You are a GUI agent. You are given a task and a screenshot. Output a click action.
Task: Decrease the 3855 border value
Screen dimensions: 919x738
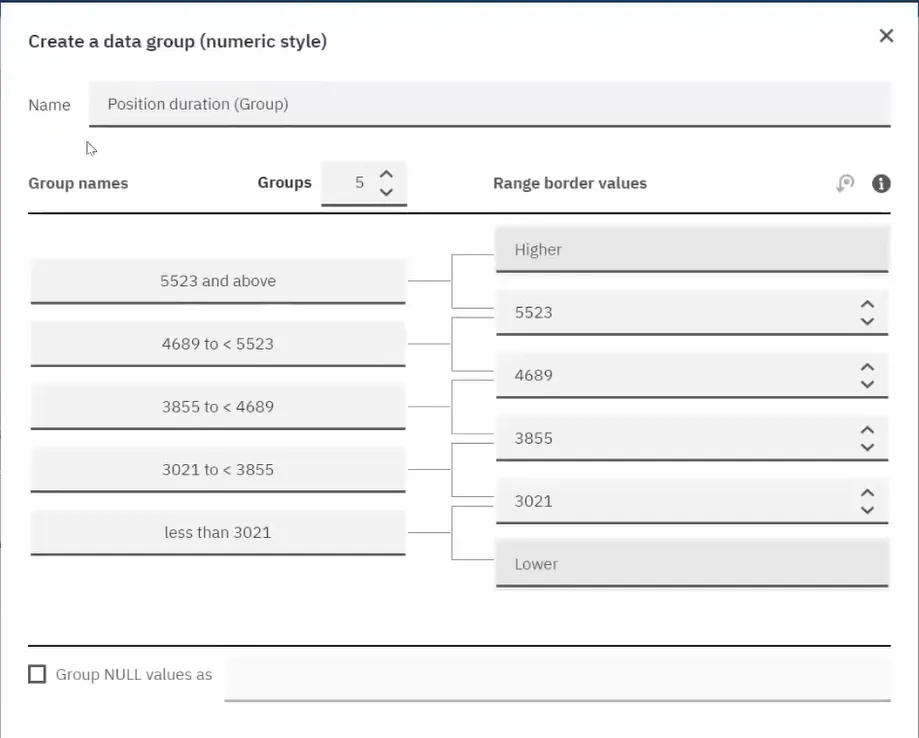(x=867, y=447)
